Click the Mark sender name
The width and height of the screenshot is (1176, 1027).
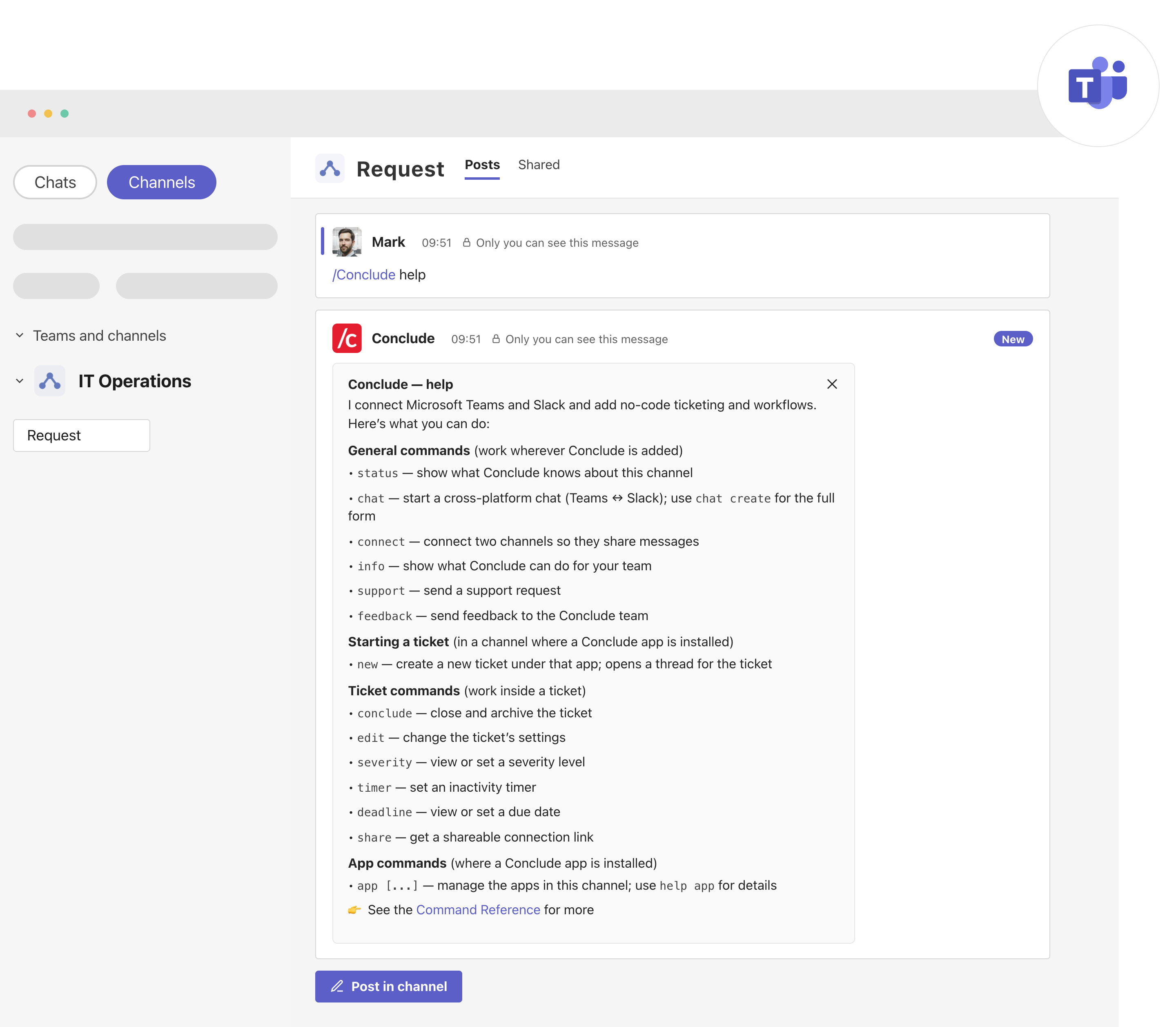[x=388, y=242]
